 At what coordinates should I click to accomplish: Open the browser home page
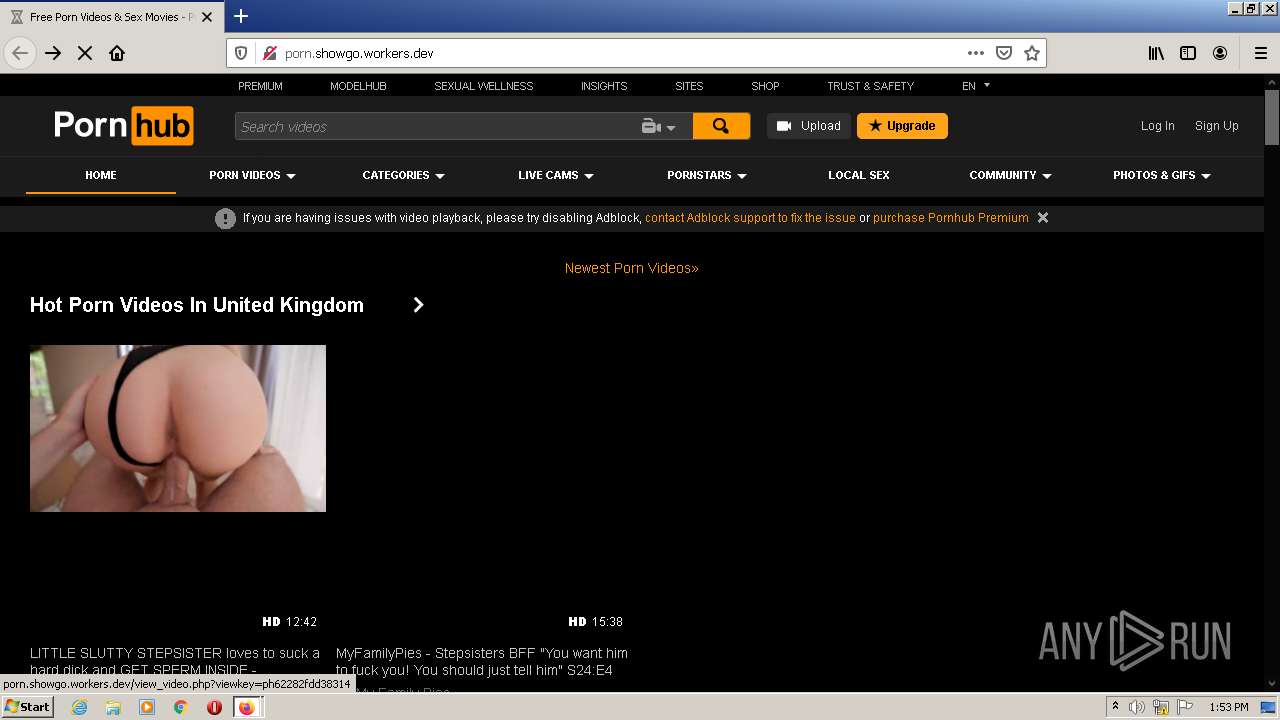point(117,53)
